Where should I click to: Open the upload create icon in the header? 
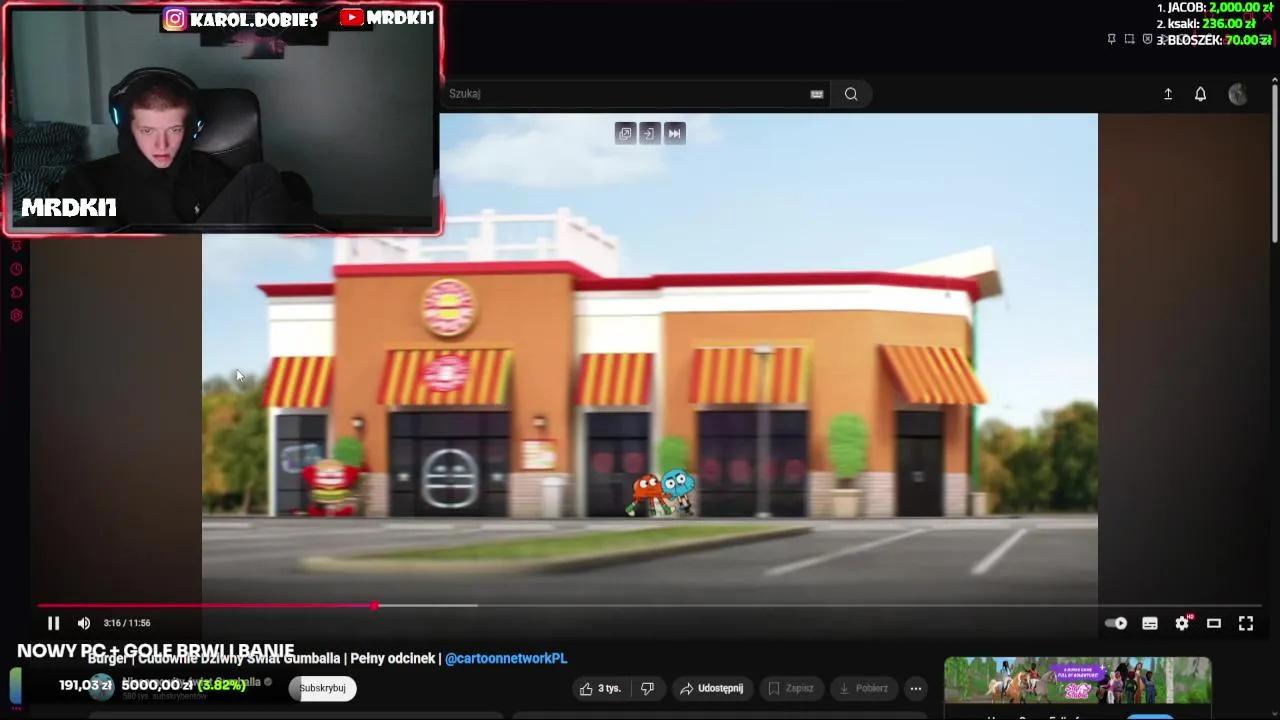coord(1168,94)
